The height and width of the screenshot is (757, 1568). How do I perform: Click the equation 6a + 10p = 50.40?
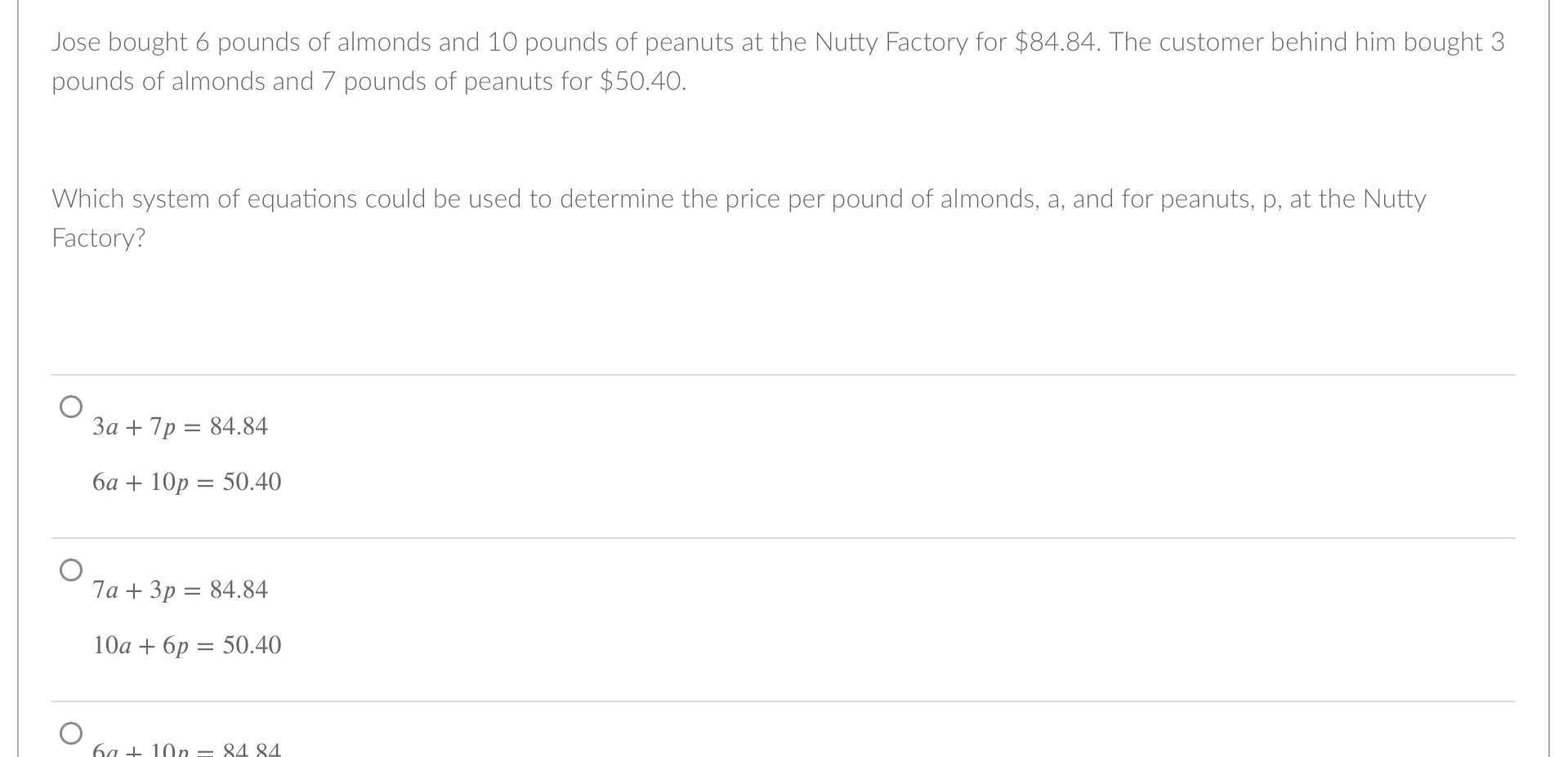[x=187, y=482]
